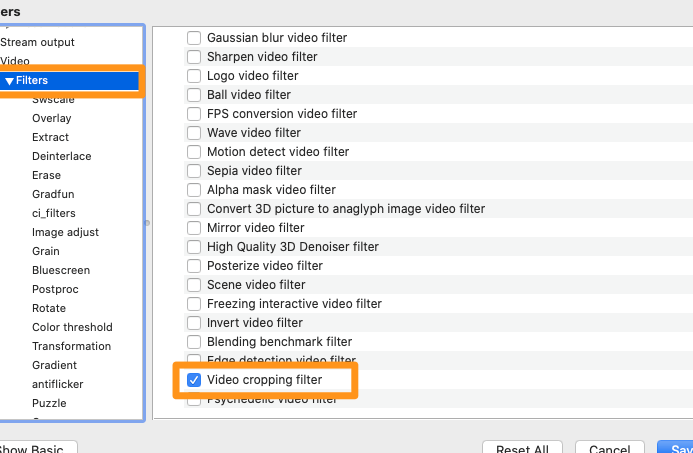The width and height of the screenshot is (693, 453).
Task: Open Bluescreen filter settings
Action: (x=61, y=270)
